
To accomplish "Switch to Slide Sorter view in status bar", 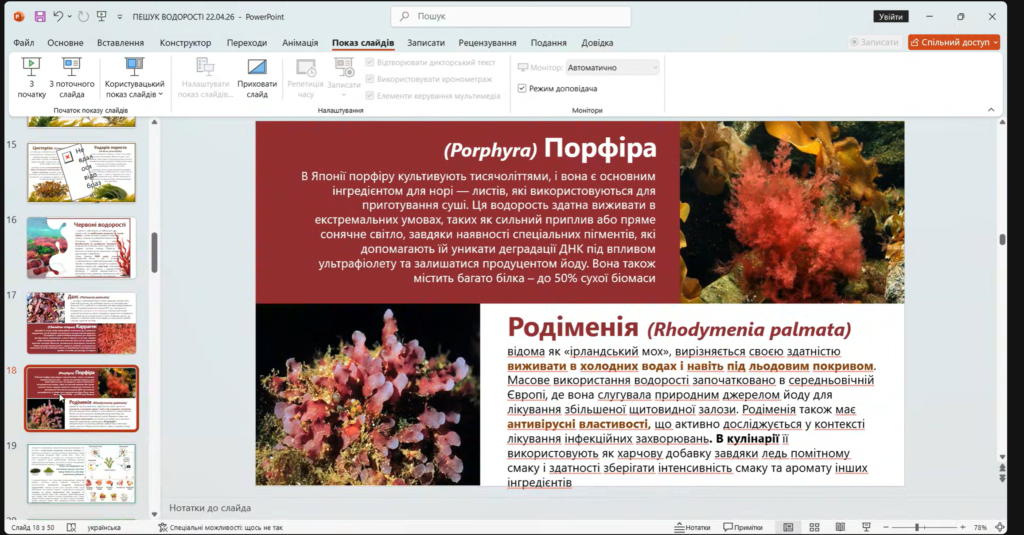I will (x=814, y=527).
